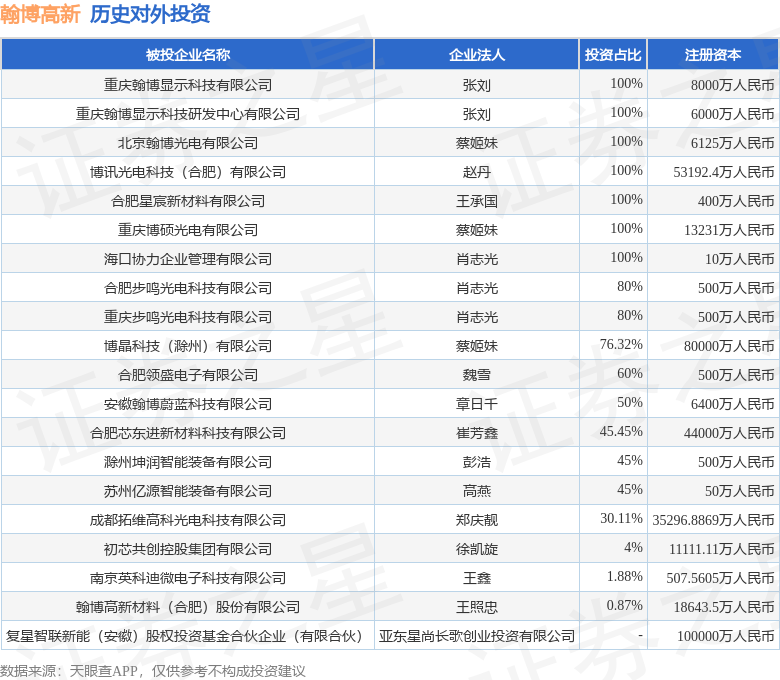Click legal person 王鑫
This screenshot has width=780, height=680.
click(x=477, y=578)
